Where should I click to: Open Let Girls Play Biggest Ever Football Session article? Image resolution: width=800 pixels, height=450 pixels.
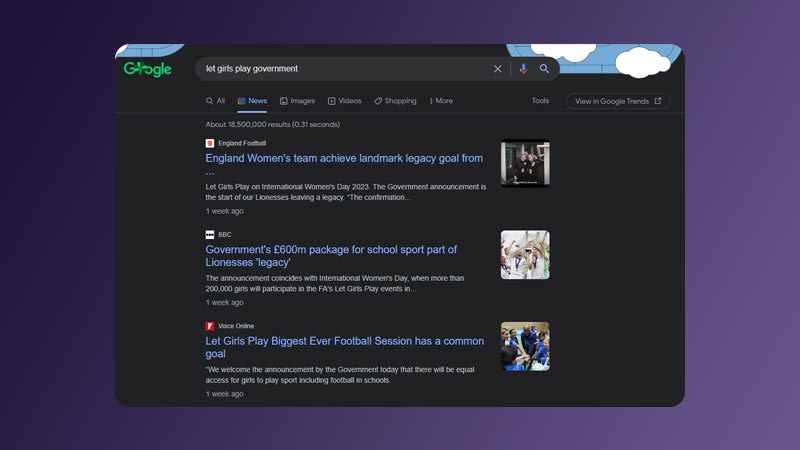point(345,347)
